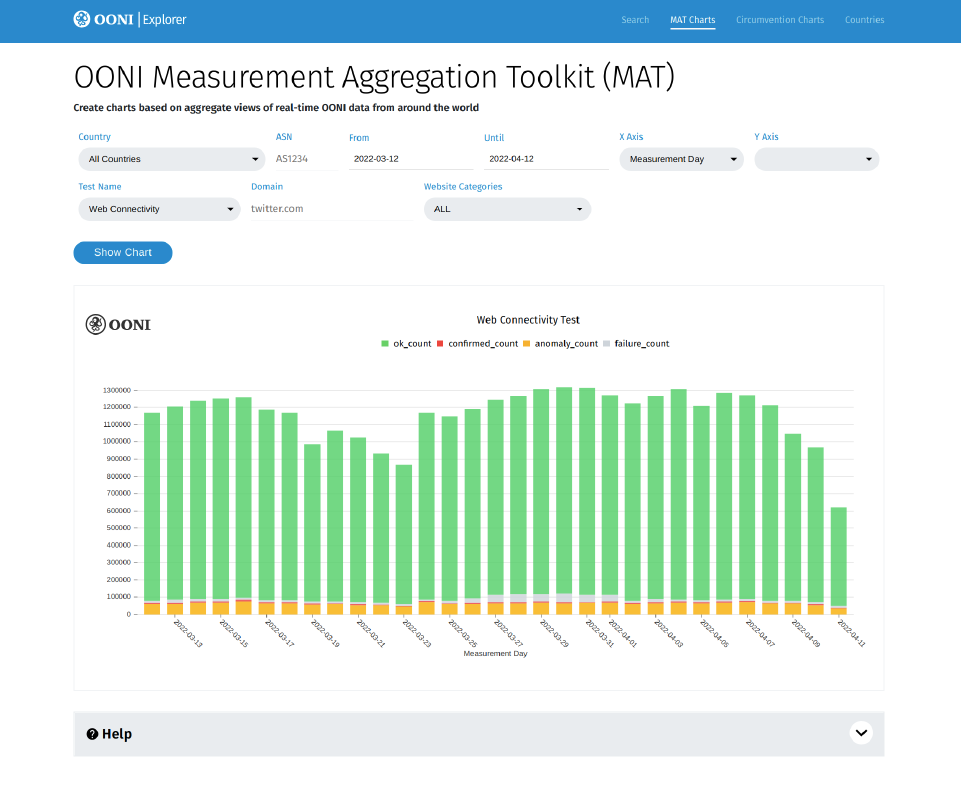This screenshot has width=961, height=800.
Task: Open the X Axis Measurement Day dropdown
Action: 681,159
